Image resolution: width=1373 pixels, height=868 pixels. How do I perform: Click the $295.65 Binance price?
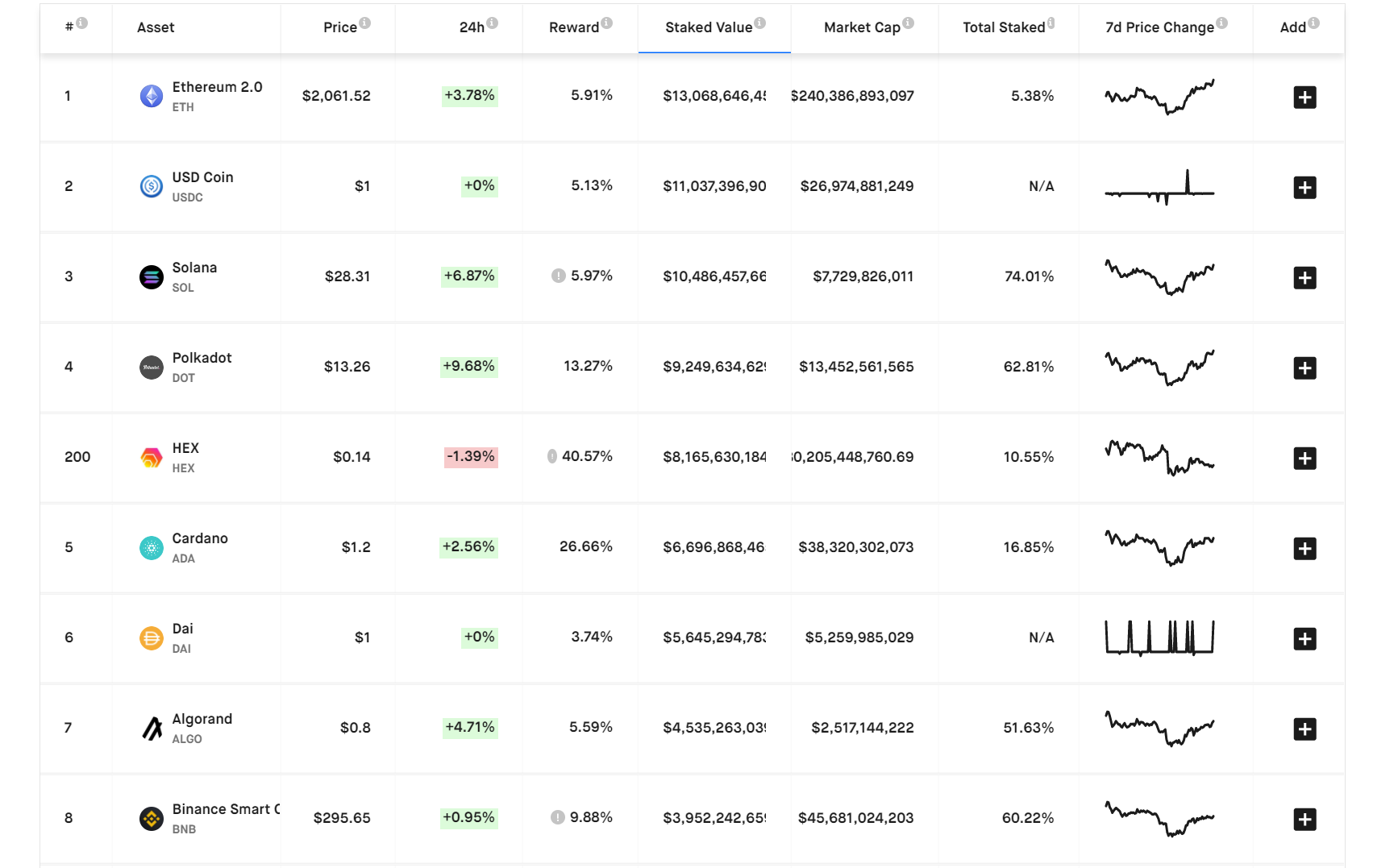[342, 818]
